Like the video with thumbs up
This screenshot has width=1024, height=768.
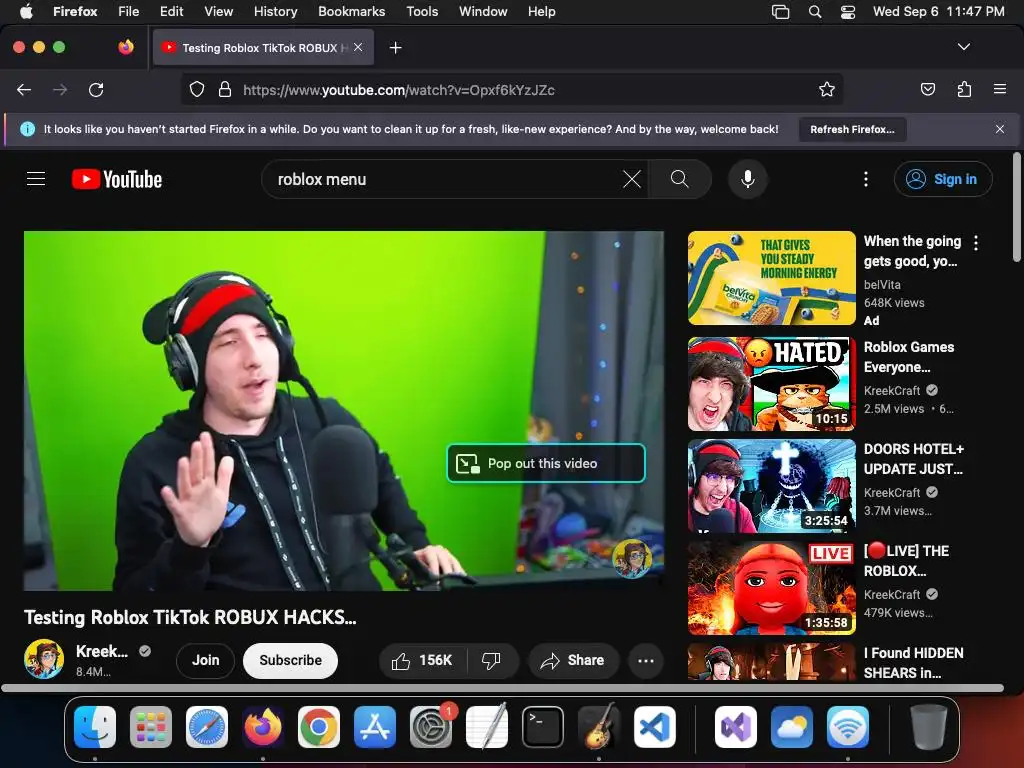(x=423, y=661)
